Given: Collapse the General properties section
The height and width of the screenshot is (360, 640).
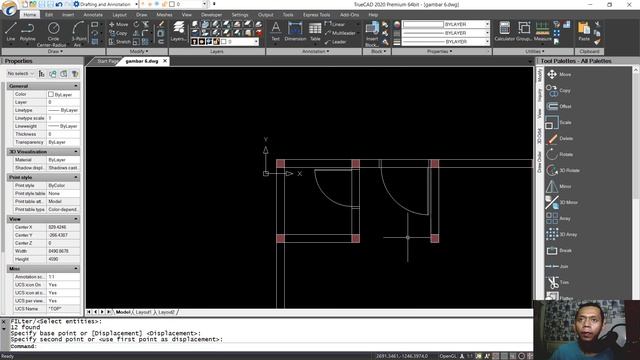Looking at the screenshot, I should [x=76, y=86].
